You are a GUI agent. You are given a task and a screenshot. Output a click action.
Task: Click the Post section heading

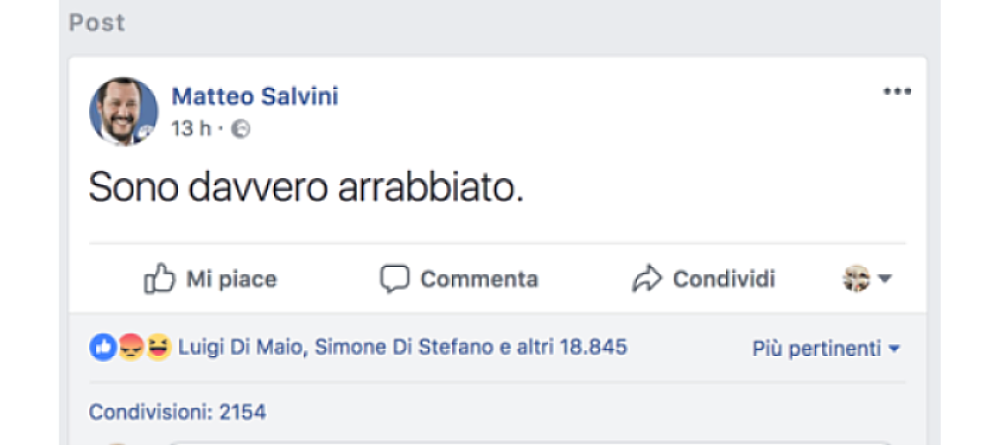click(97, 22)
